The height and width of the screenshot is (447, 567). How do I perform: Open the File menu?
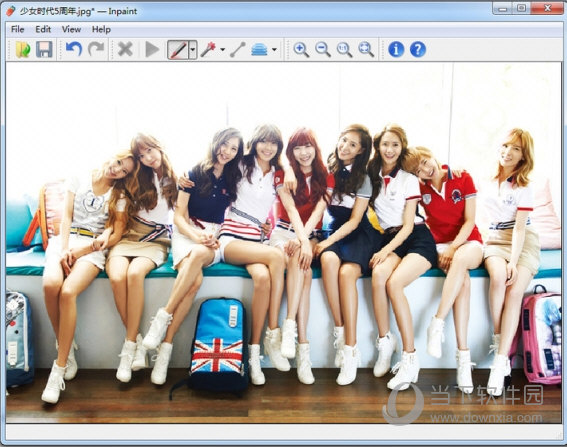coord(18,29)
